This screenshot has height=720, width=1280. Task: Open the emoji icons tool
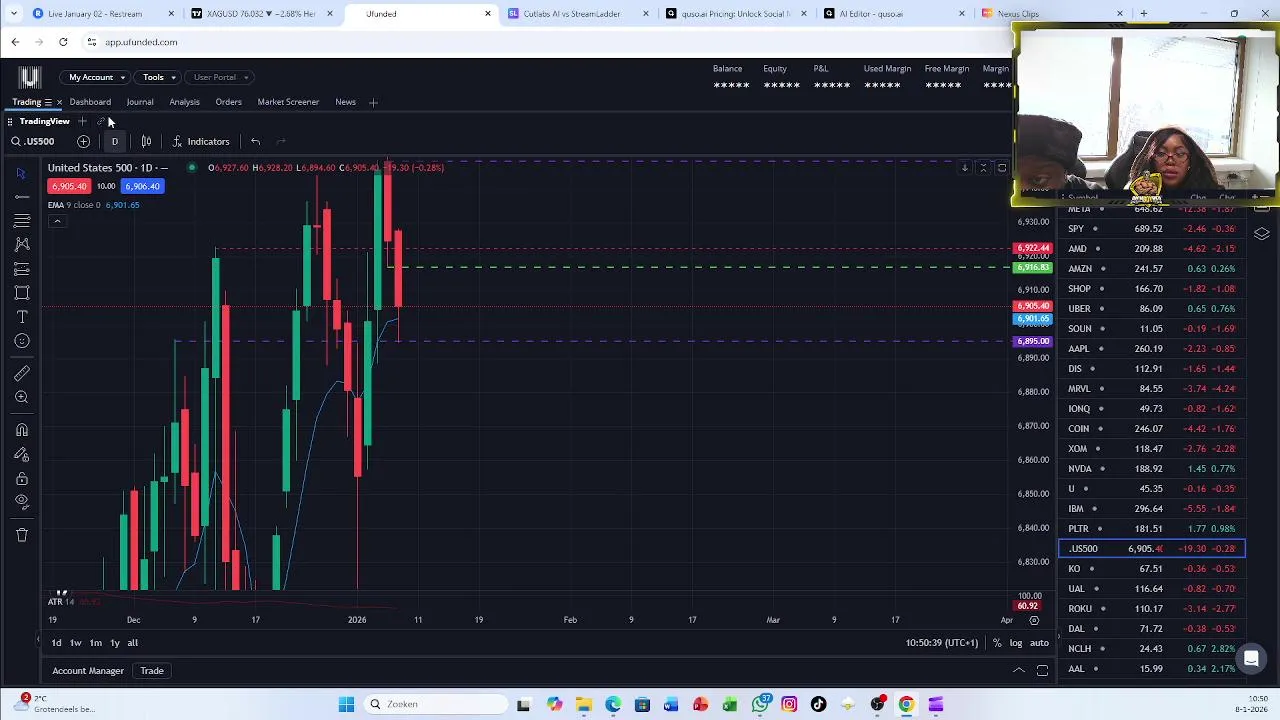21,341
